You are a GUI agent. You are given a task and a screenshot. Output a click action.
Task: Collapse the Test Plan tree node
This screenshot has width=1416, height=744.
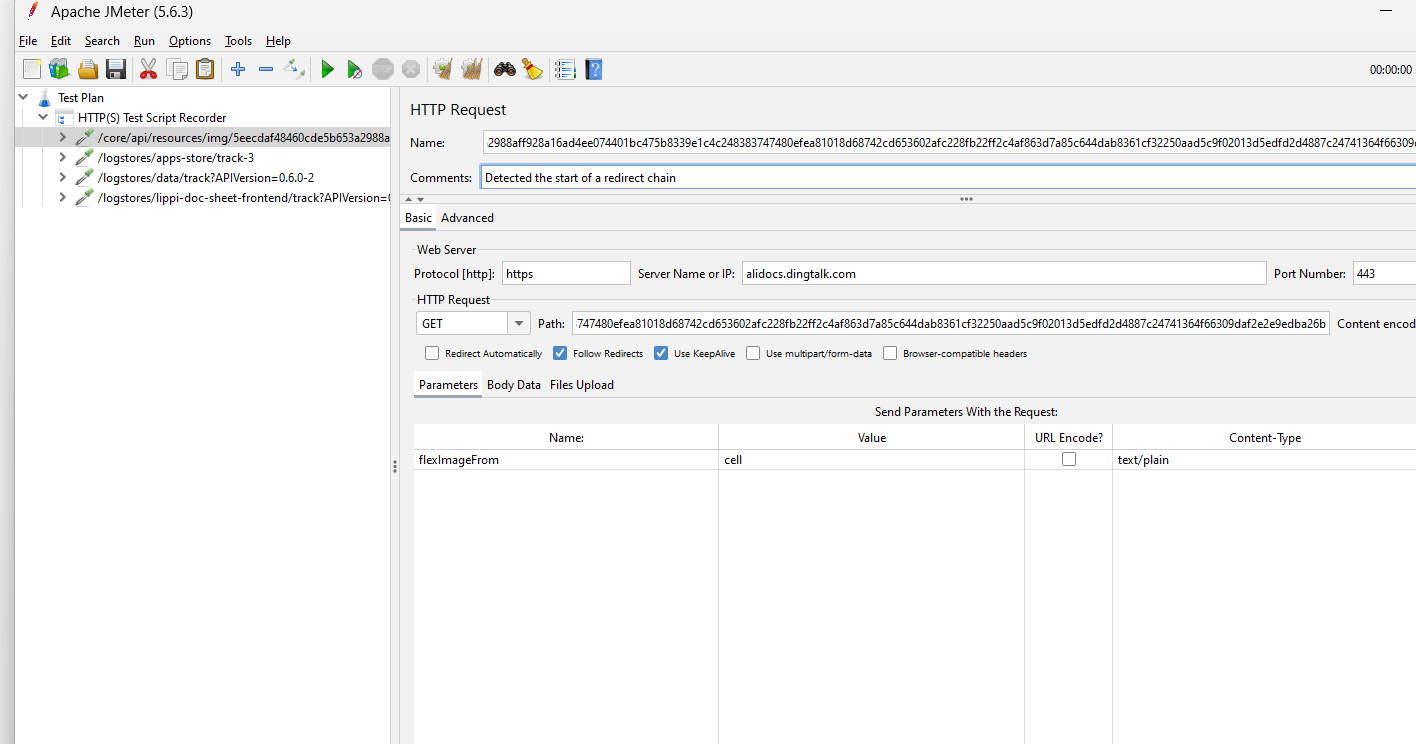(x=23, y=98)
